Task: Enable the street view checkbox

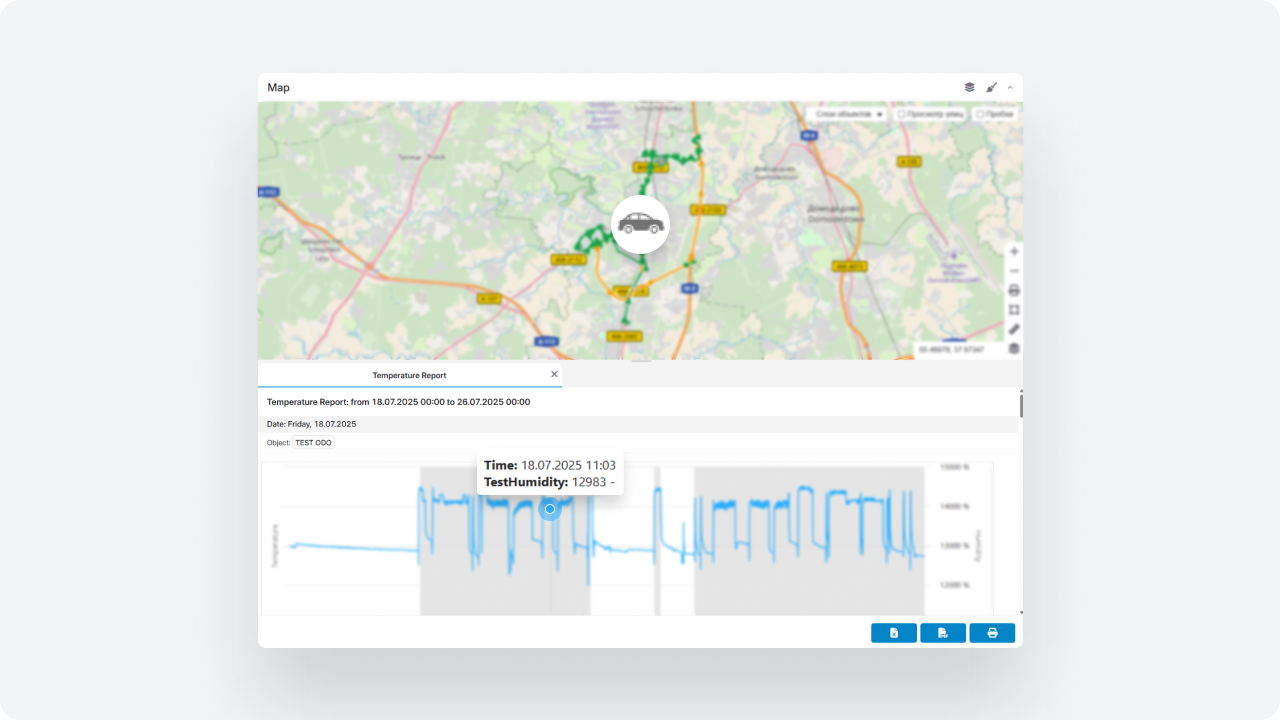Action: [902, 114]
